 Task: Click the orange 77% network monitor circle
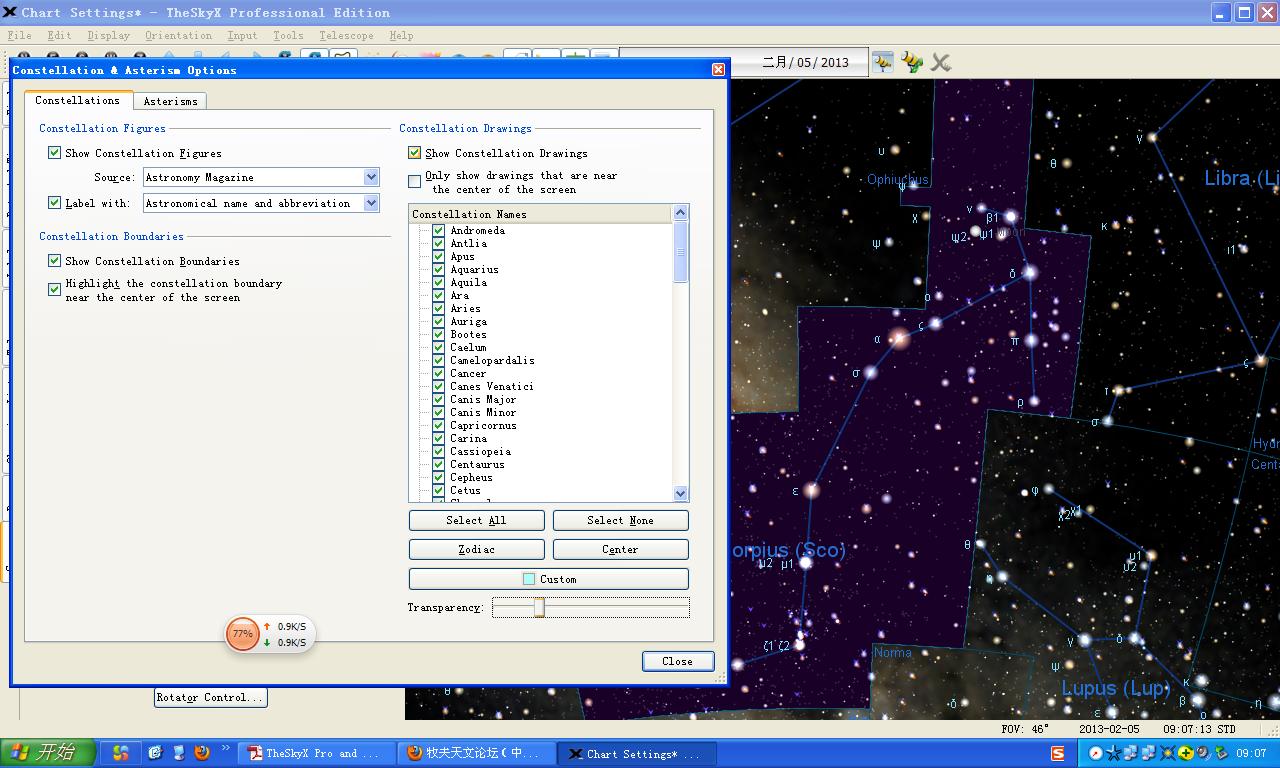coord(242,634)
